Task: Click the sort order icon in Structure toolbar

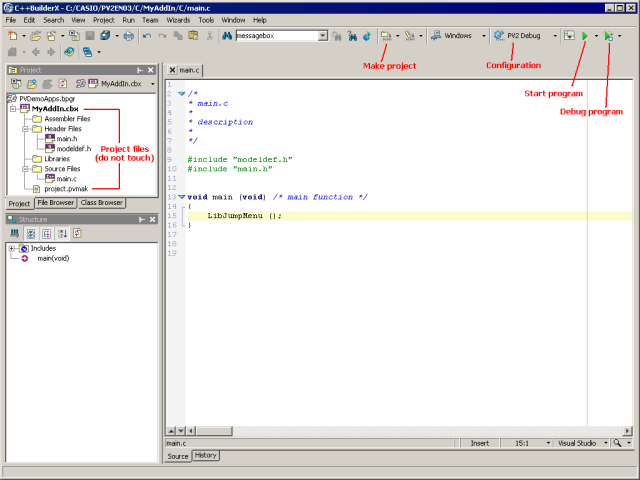Action: point(62,233)
